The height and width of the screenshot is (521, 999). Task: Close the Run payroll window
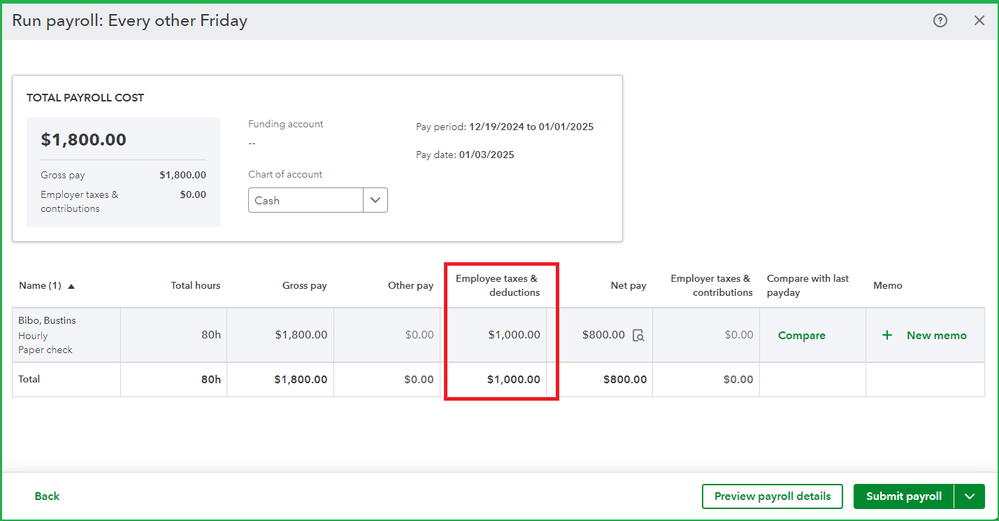(979, 21)
